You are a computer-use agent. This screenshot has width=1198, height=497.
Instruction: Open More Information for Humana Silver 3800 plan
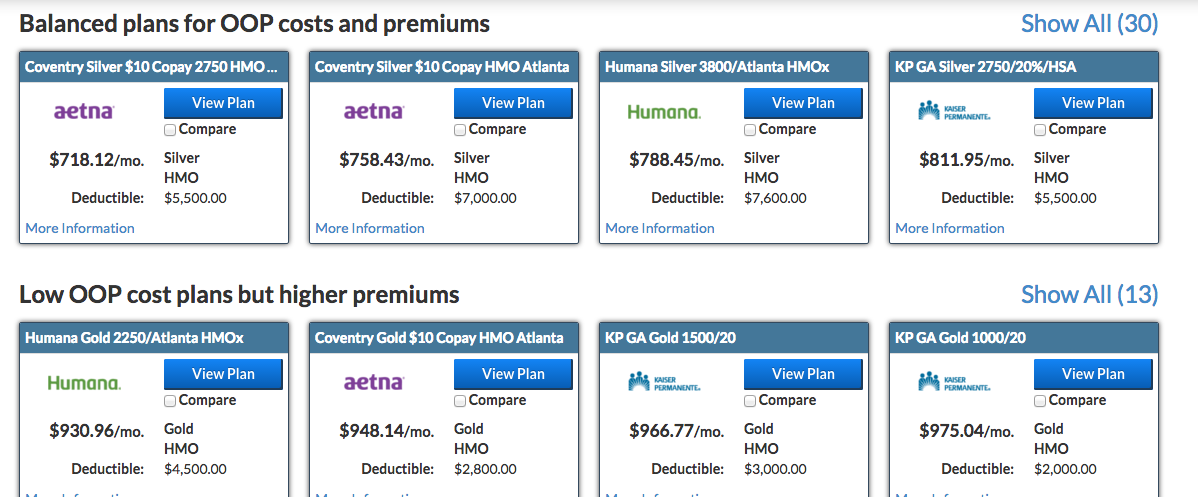(660, 228)
